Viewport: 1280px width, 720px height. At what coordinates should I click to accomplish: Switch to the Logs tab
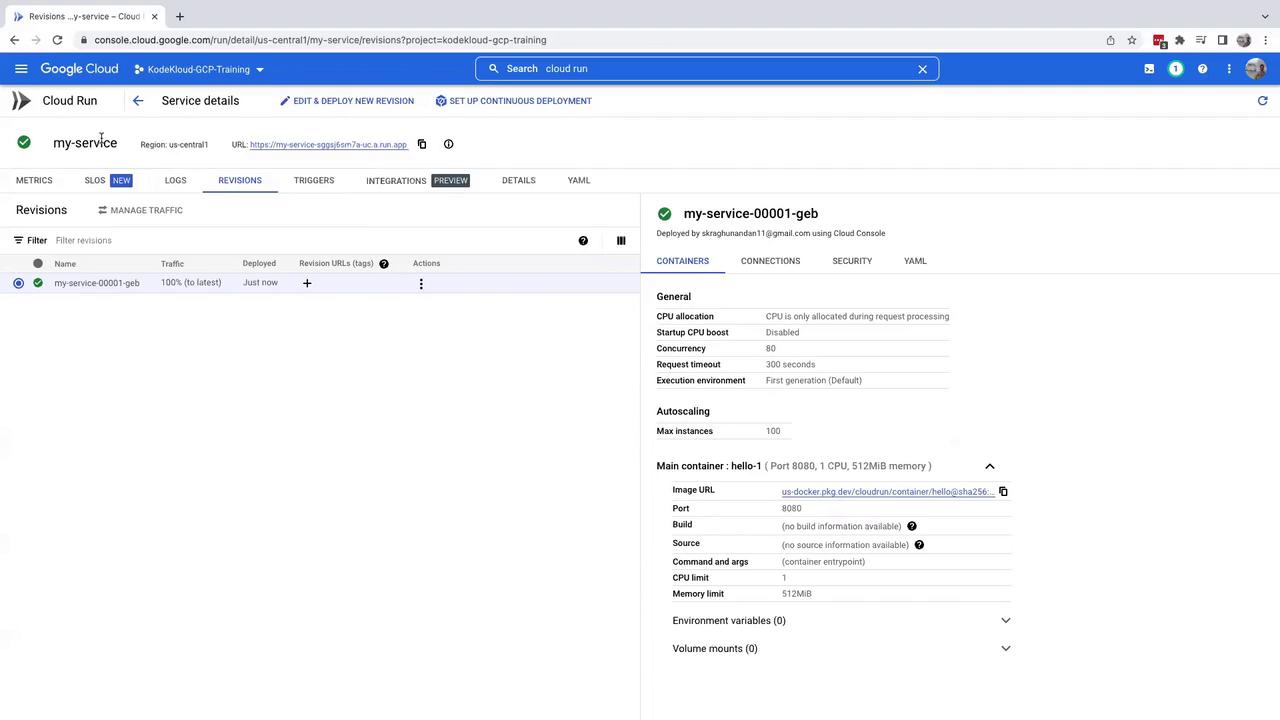coord(175,180)
